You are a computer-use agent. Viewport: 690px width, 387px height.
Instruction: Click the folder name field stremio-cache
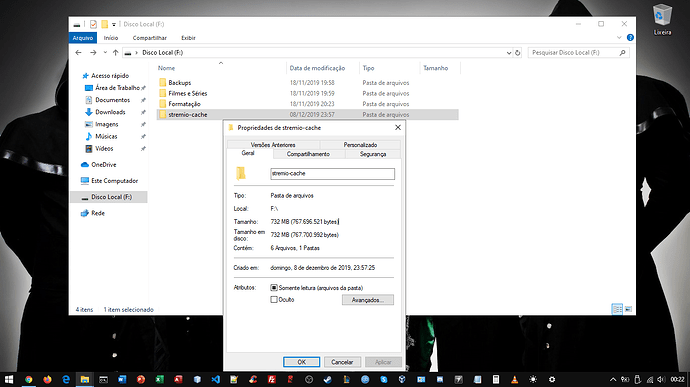point(332,173)
